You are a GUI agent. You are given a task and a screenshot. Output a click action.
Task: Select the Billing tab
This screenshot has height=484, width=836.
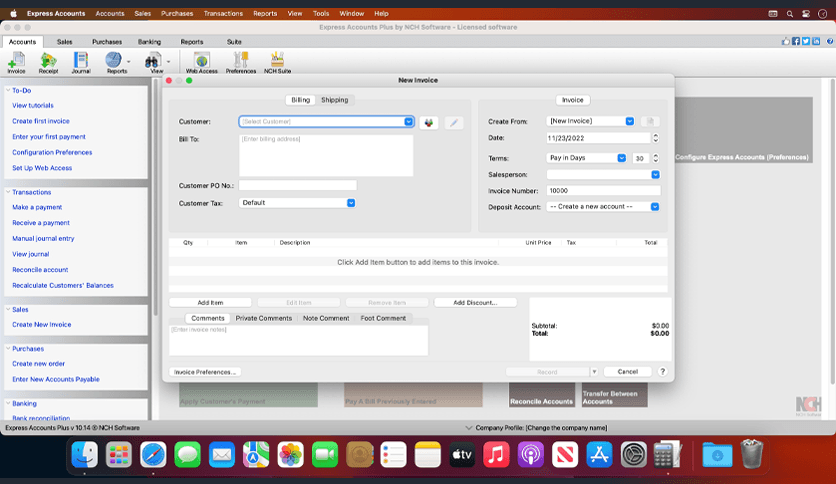(300, 100)
